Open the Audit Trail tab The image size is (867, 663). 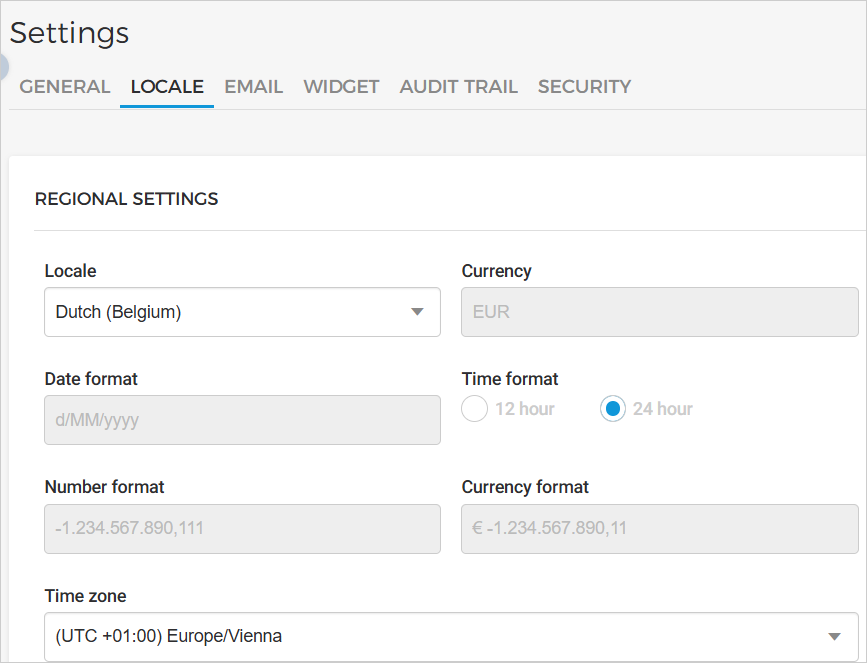(458, 87)
